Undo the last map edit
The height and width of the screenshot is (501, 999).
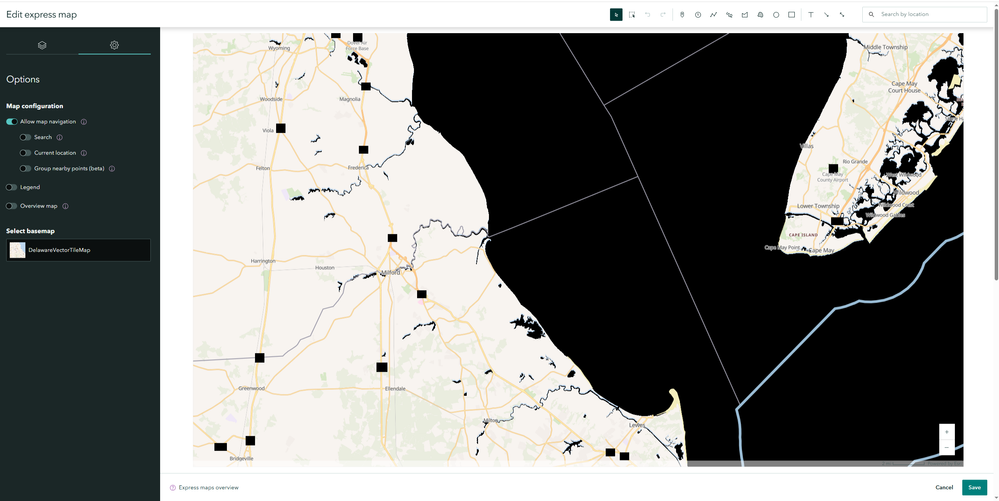point(647,15)
